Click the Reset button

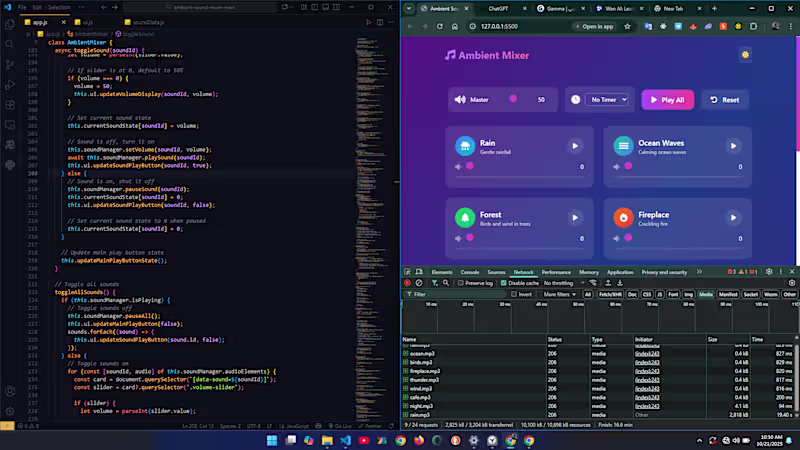(724, 100)
